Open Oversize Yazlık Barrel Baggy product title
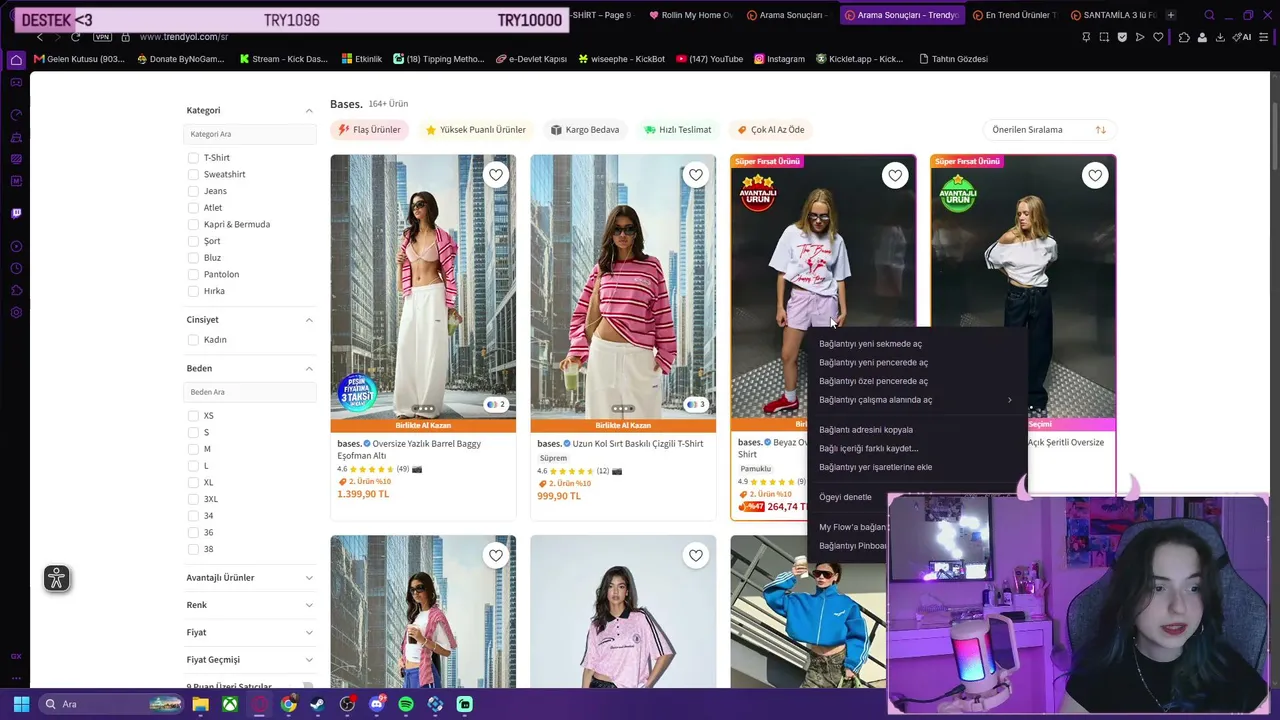Screen dimensions: 1280x720 (409, 449)
